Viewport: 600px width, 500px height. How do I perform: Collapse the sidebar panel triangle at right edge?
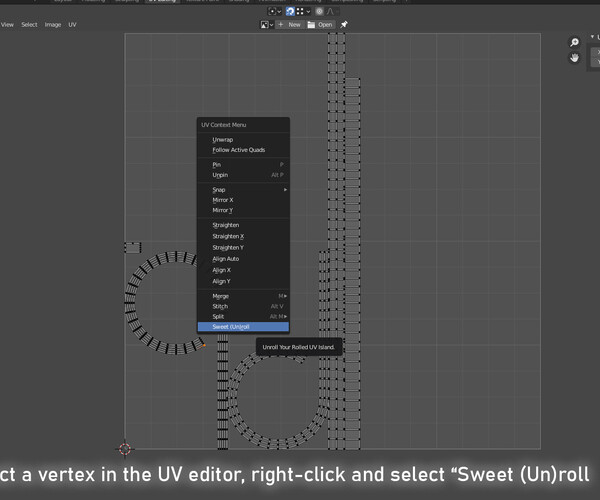(592, 37)
